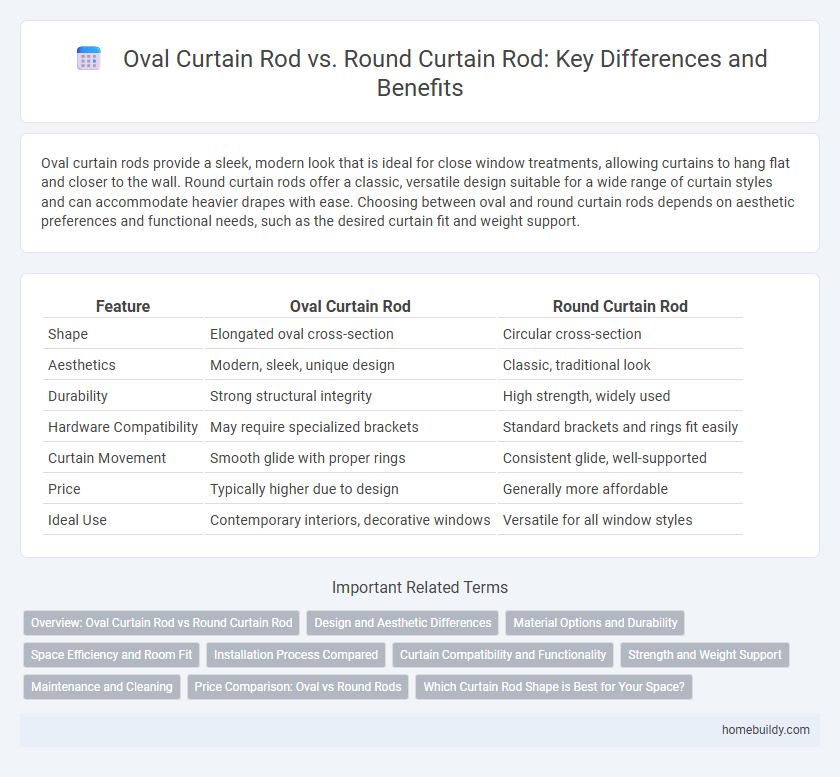
Task: Open the 'Maintenance and Cleaning' tag
Action: pos(102,687)
